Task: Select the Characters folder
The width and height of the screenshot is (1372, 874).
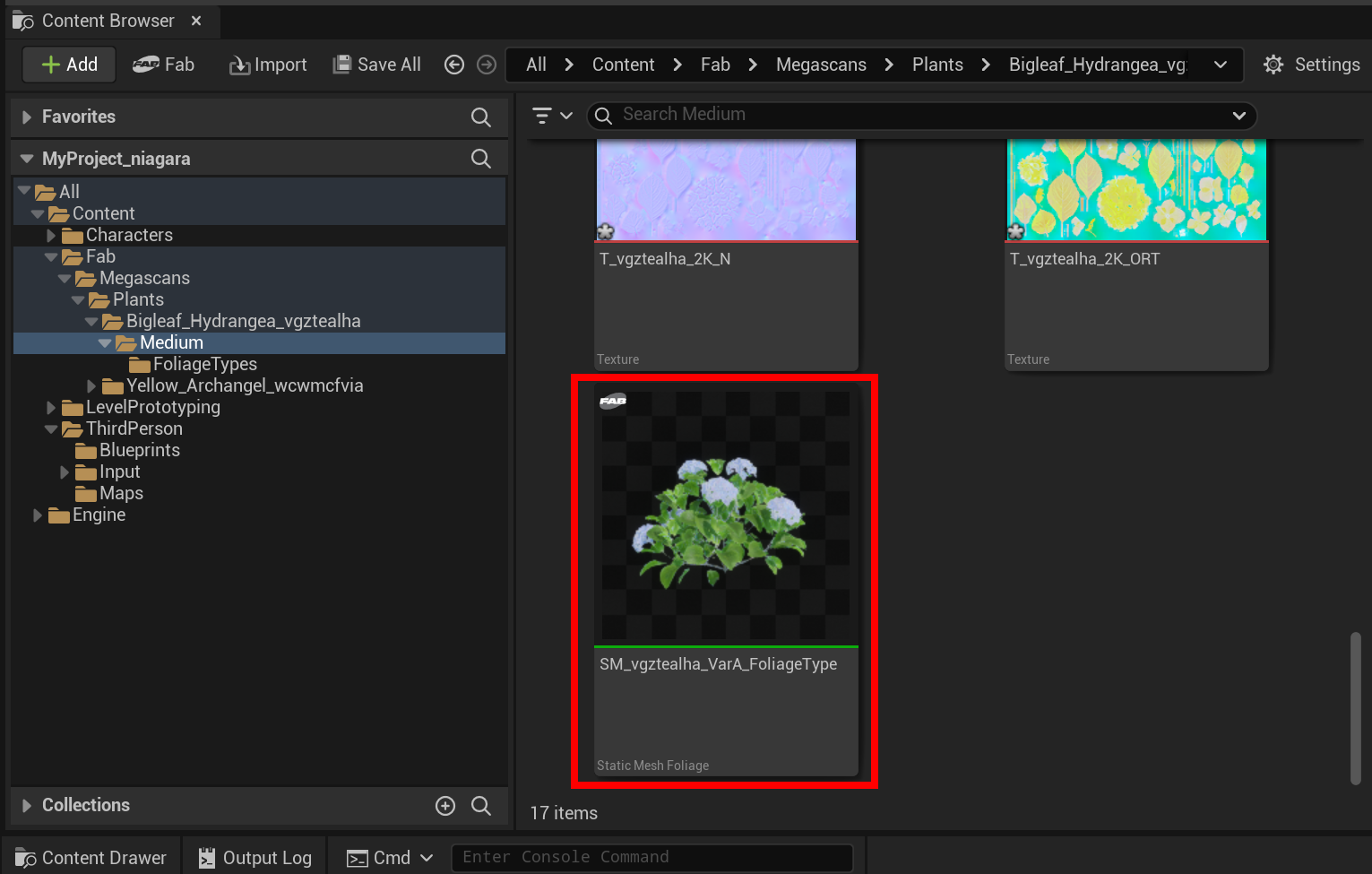Action: [x=129, y=235]
